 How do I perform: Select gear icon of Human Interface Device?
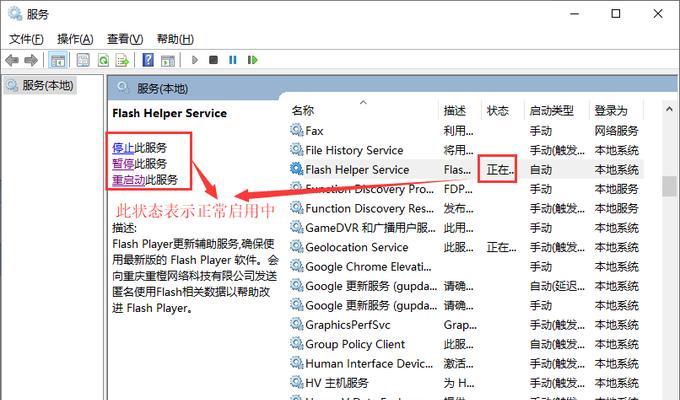click(x=297, y=363)
